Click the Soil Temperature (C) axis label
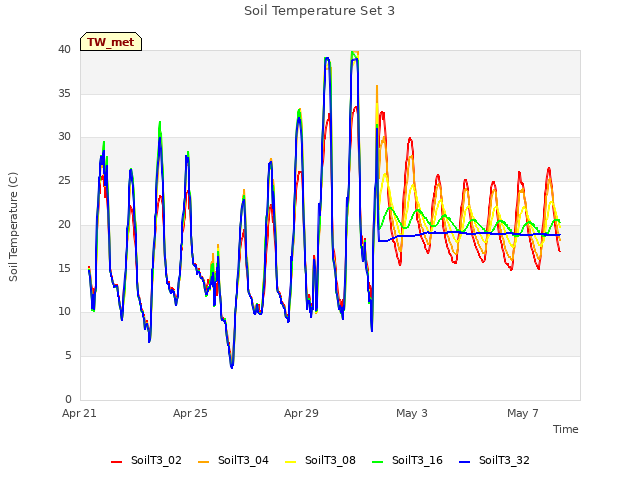The height and width of the screenshot is (480, 640). coord(13,227)
